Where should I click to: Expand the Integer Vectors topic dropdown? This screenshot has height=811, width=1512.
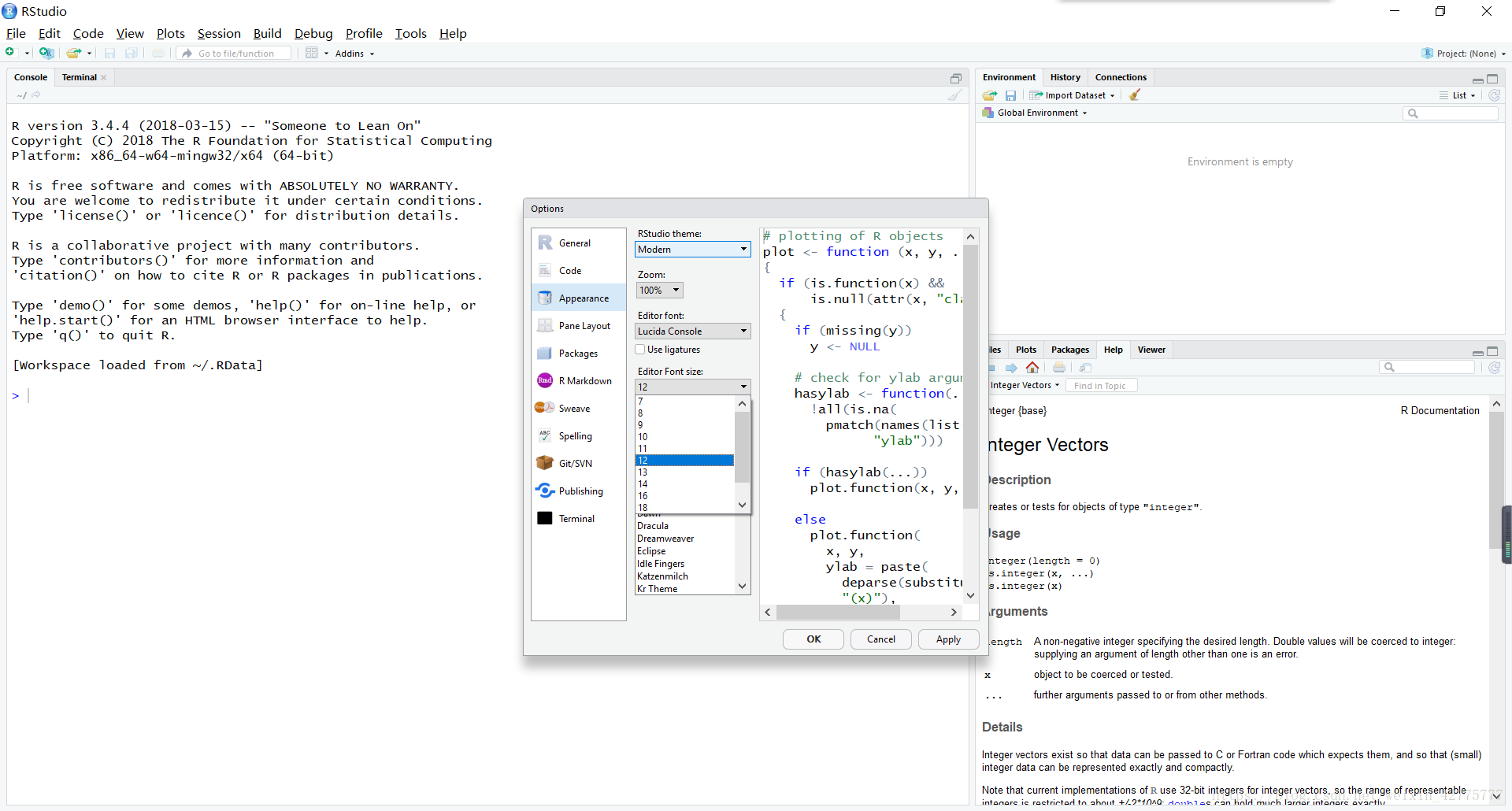point(1025,386)
